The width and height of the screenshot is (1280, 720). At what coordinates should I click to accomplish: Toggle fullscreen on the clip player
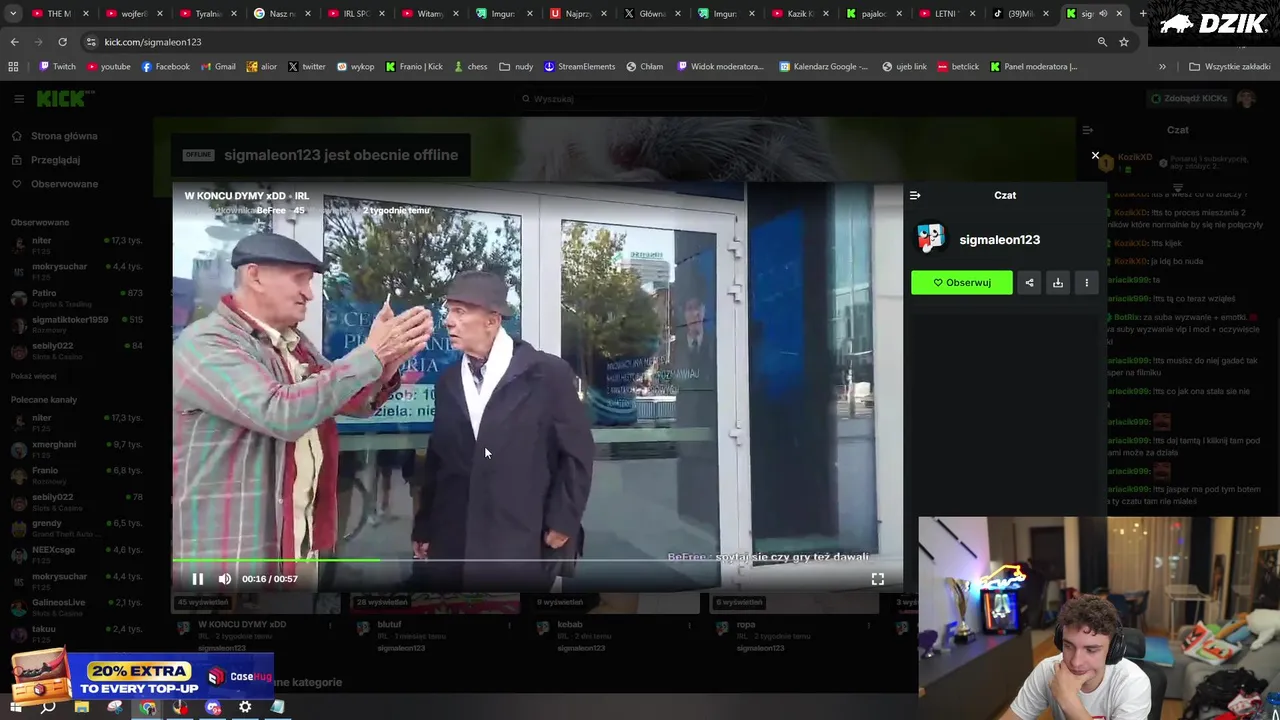pos(877,579)
